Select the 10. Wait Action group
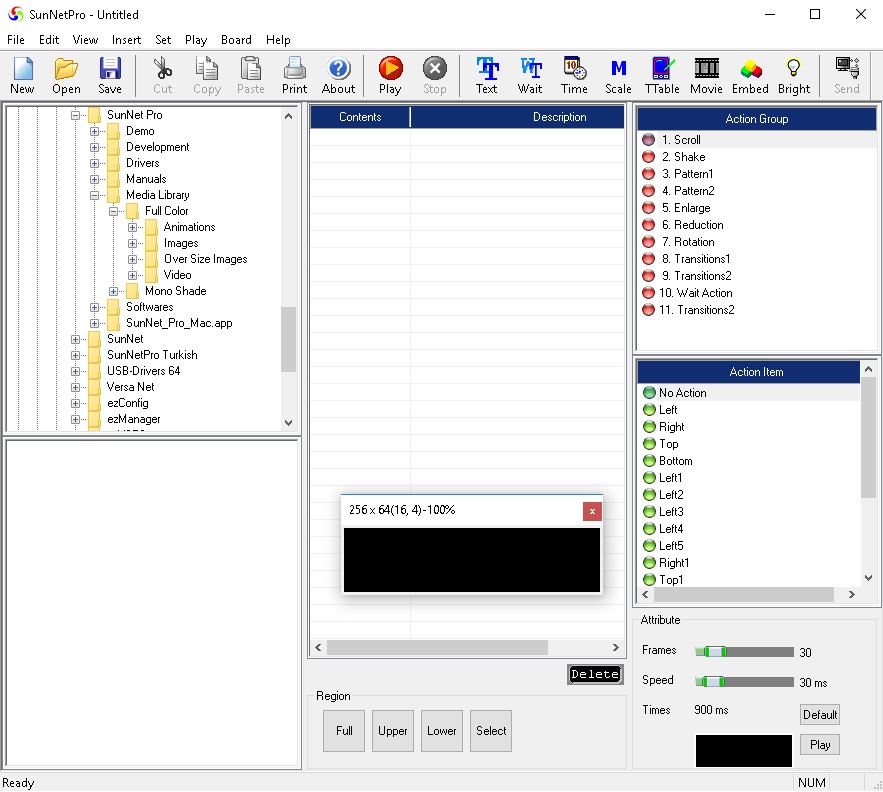Image resolution: width=883 pixels, height=792 pixels. (x=756, y=293)
